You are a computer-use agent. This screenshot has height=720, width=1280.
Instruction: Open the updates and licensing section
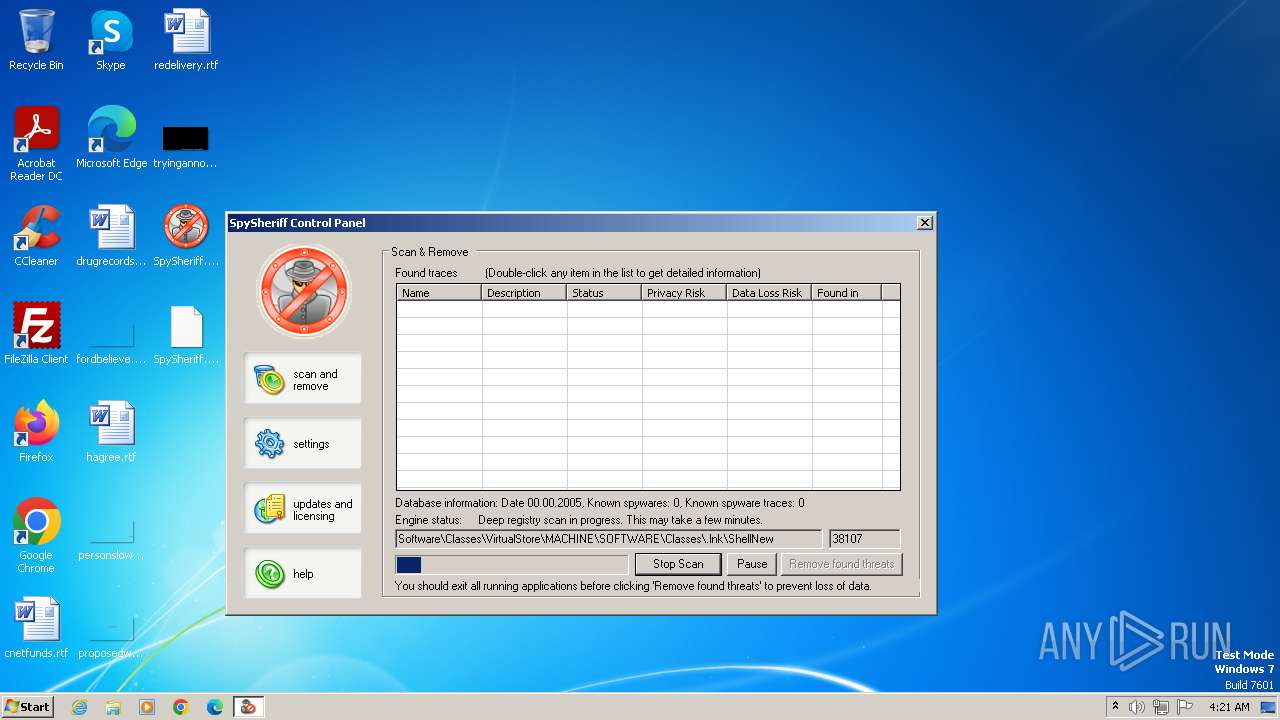point(303,509)
